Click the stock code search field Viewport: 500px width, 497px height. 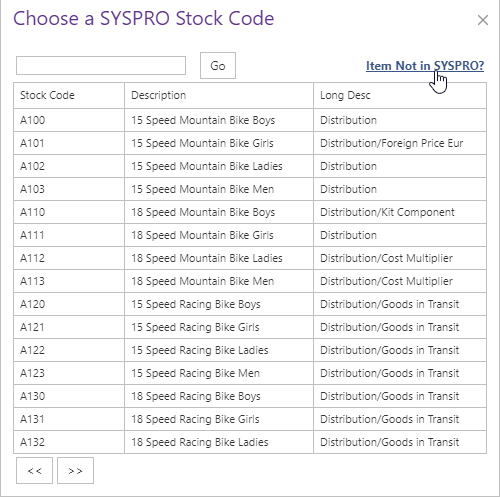101,65
